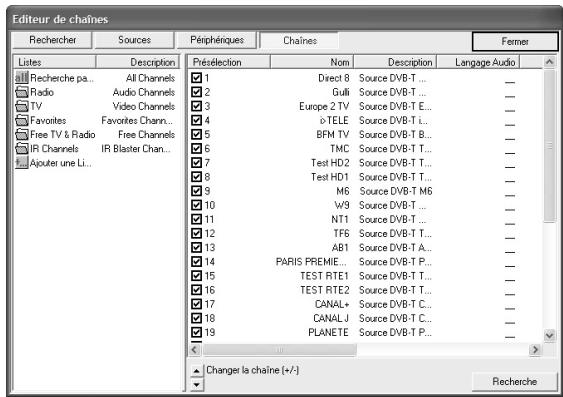Click the vertical scrollbar down arrow
The height and width of the screenshot is (397, 563).
549,336
